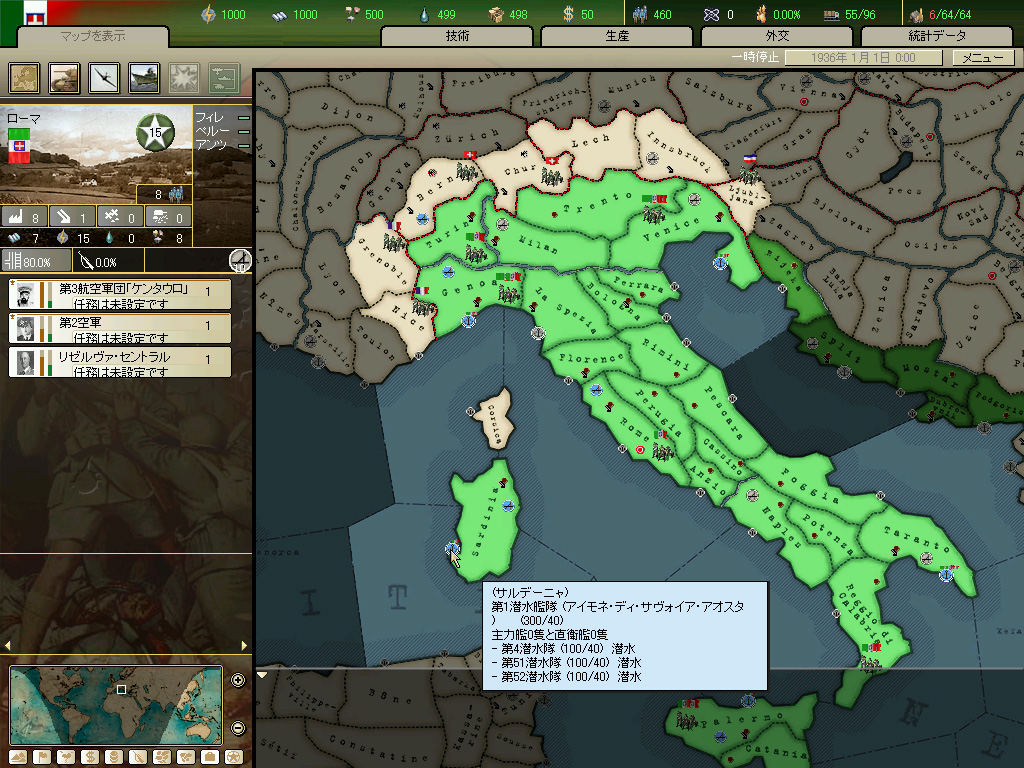Click the factory icon showing 8

(15, 217)
